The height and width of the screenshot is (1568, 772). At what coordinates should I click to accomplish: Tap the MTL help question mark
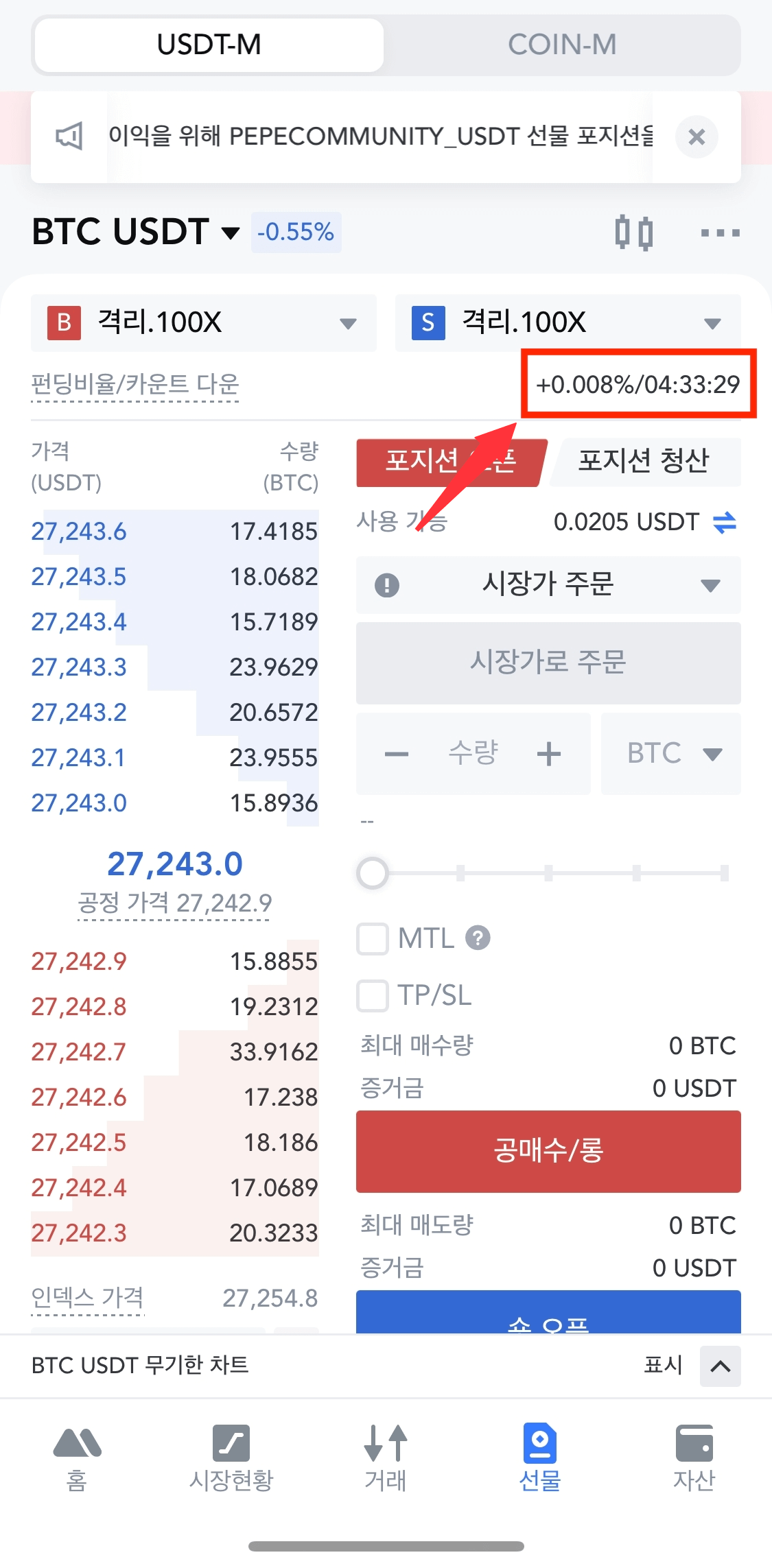[x=478, y=938]
